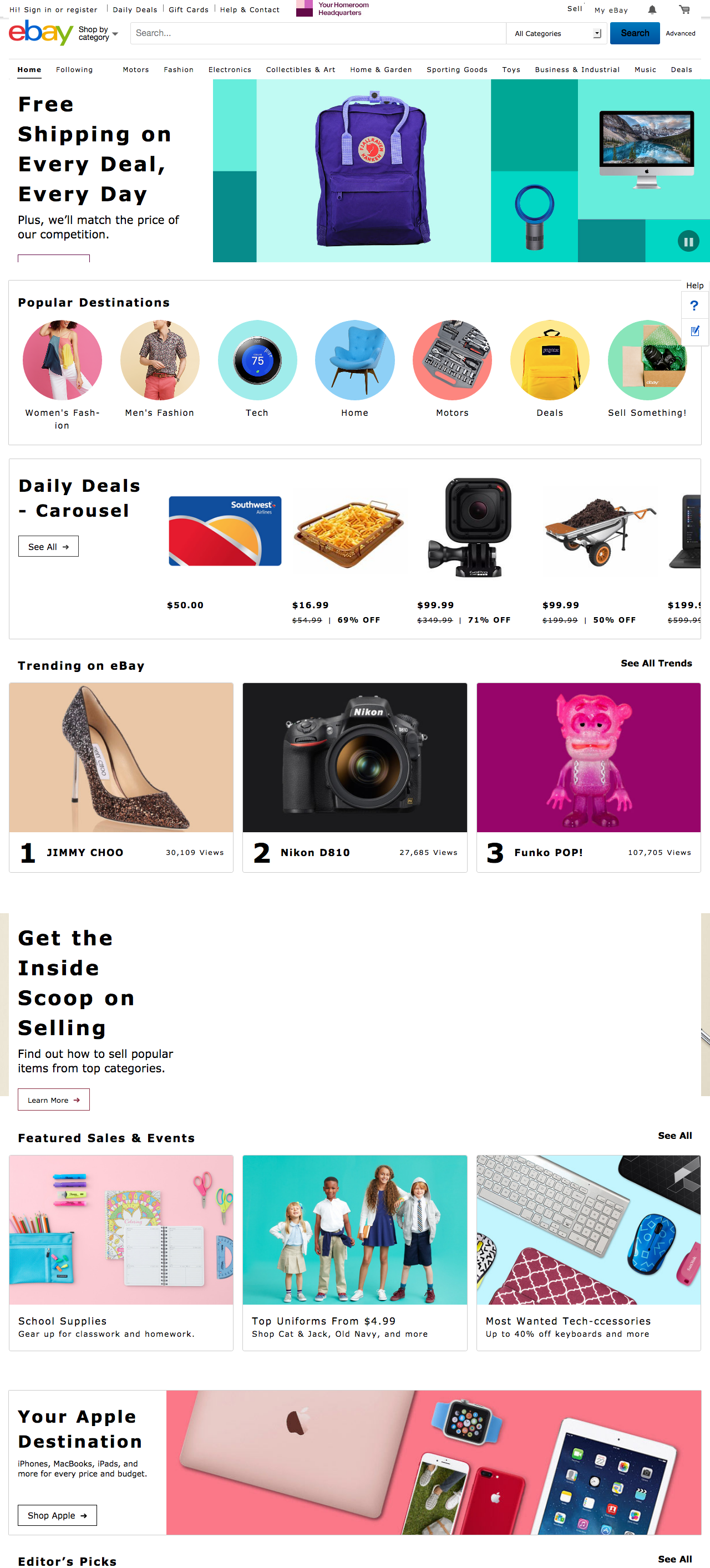Open the Tech thermostat destination
Image resolution: width=710 pixels, height=1568 pixels.
(x=257, y=360)
